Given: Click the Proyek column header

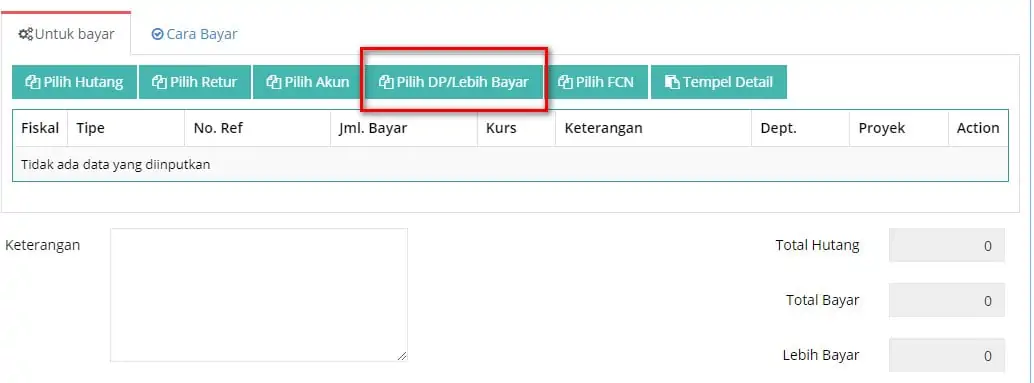Looking at the screenshot, I should [x=899, y=128].
